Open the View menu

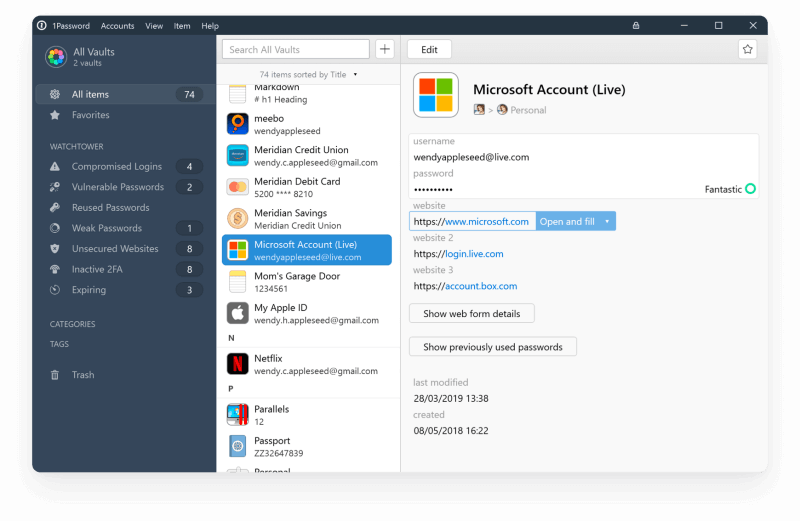[x=154, y=26]
